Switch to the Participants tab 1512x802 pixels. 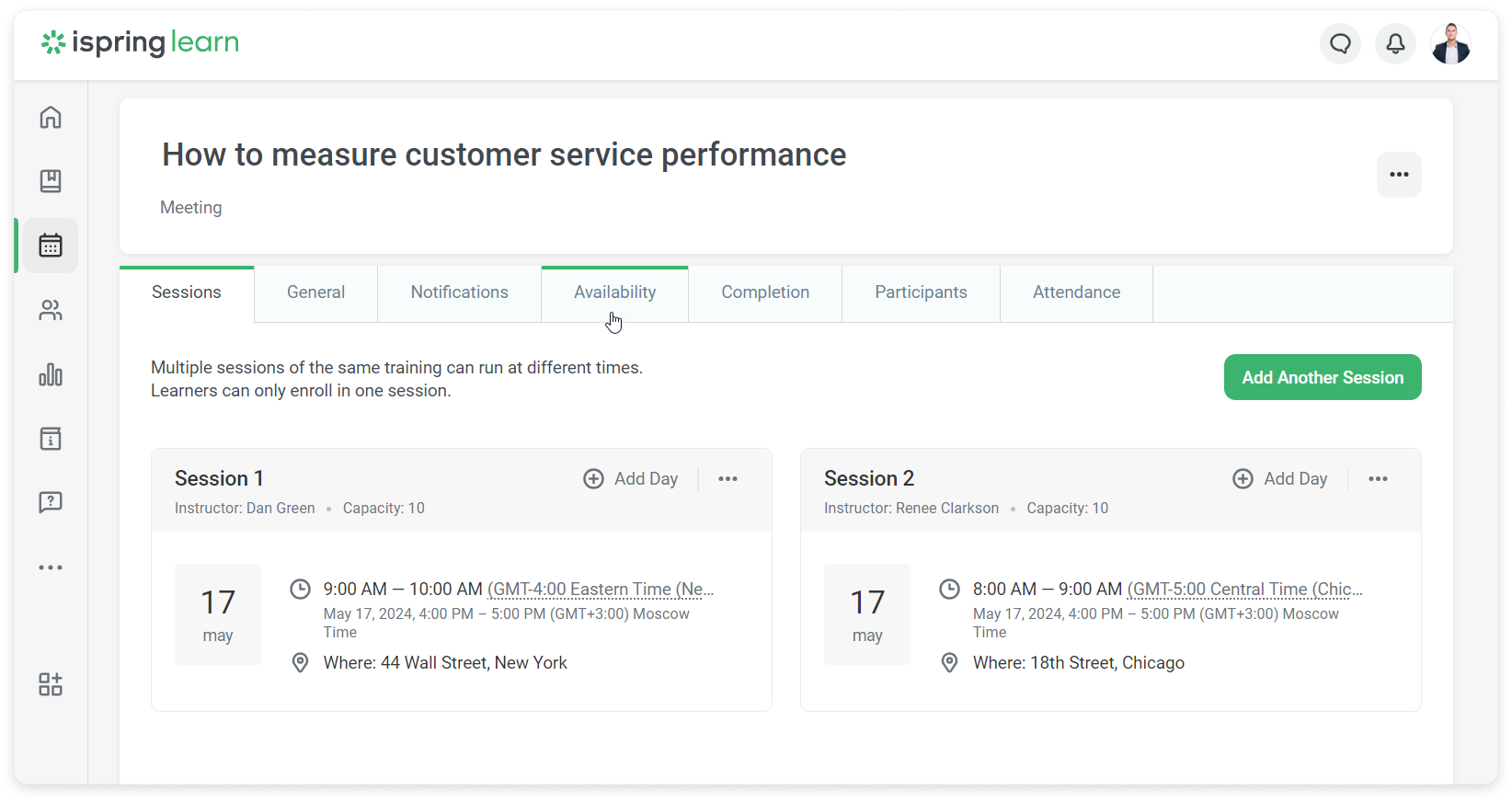[x=921, y=292]
